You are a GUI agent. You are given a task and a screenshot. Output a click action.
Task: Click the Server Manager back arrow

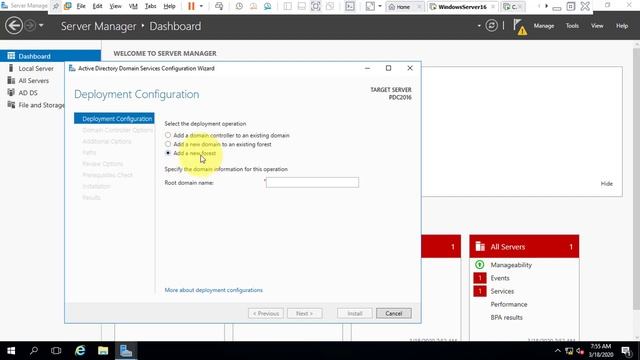pyautogui.click(x=14, y=26)
